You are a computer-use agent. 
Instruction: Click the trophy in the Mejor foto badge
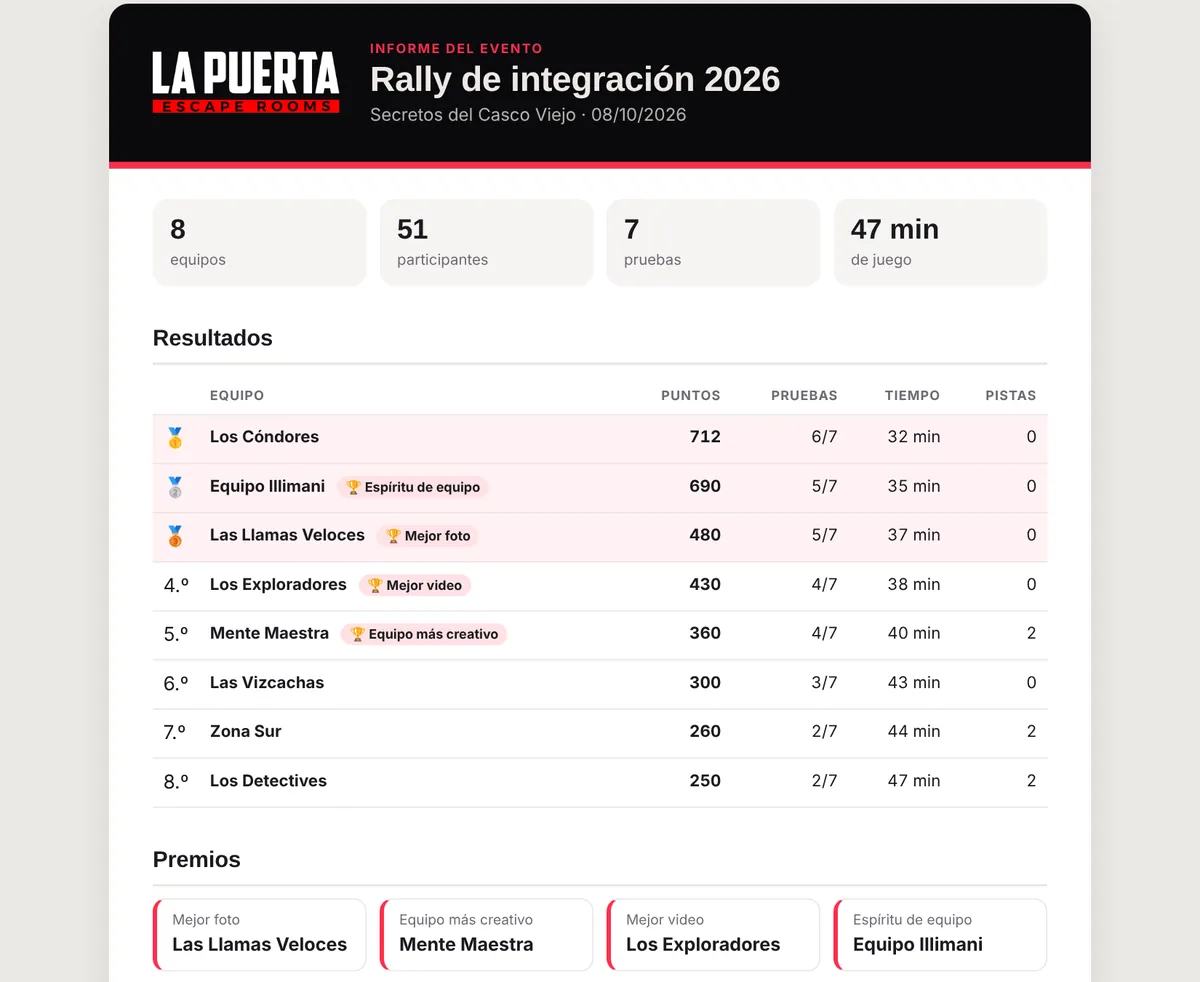point(393,536)
